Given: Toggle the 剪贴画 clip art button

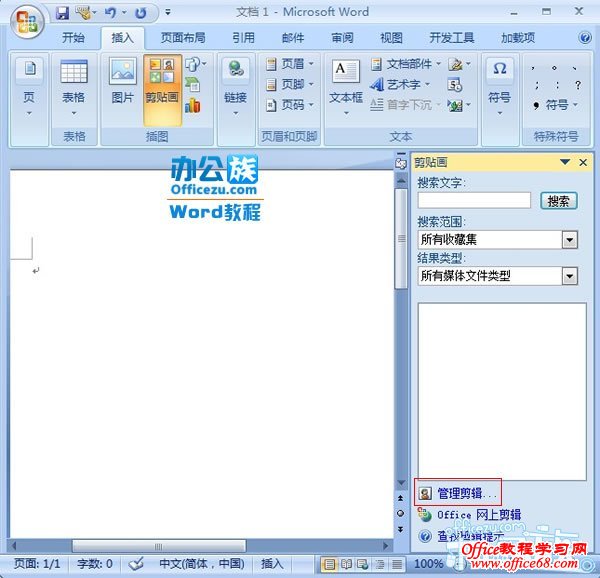Looking at the screenshot, I should pyautogui.click(x=162, y=90).
